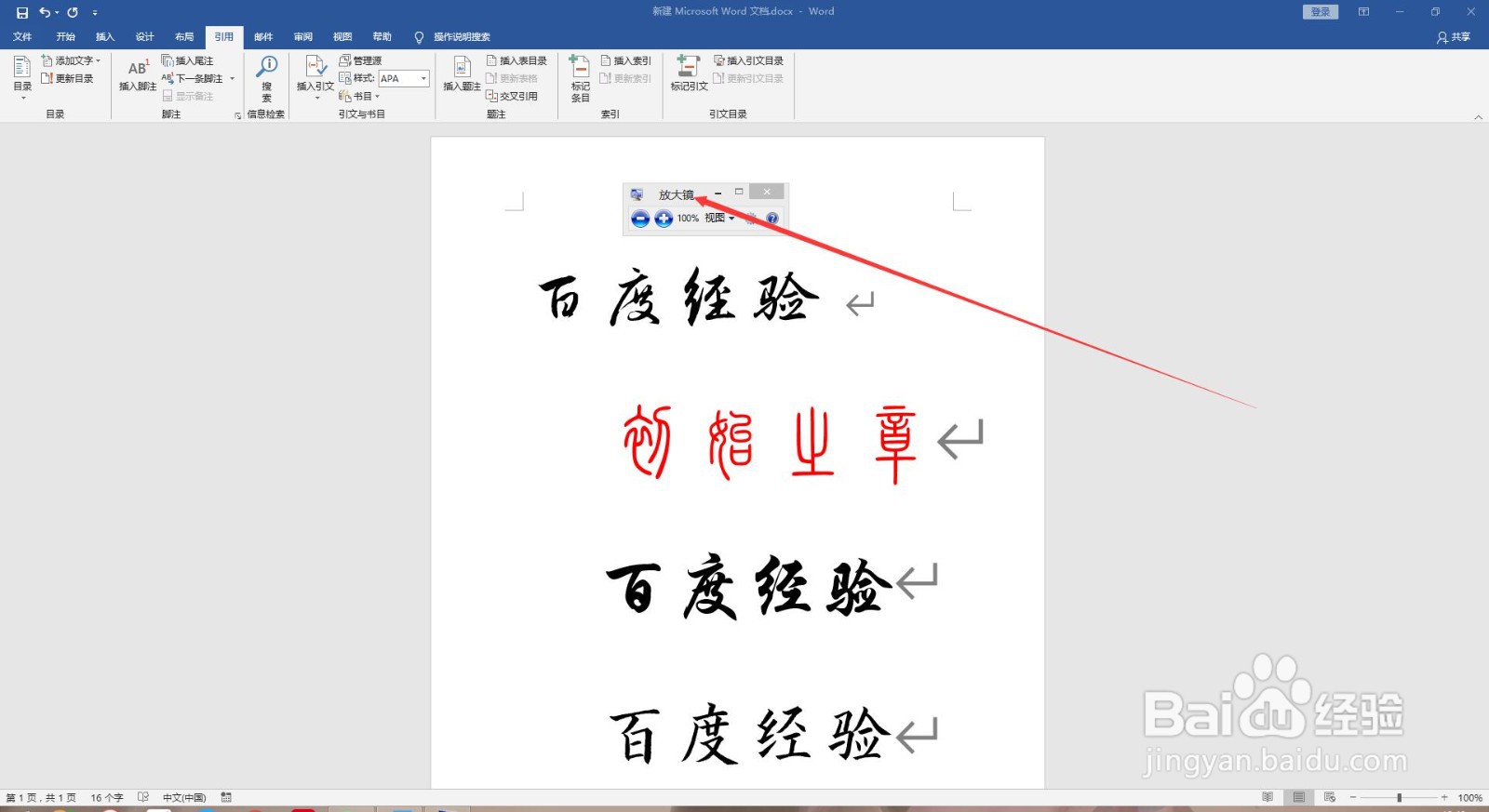1489x812 pixels.
Task: Click the 共享 share button
Action: pyautogui.click(x=1454, y=37)
